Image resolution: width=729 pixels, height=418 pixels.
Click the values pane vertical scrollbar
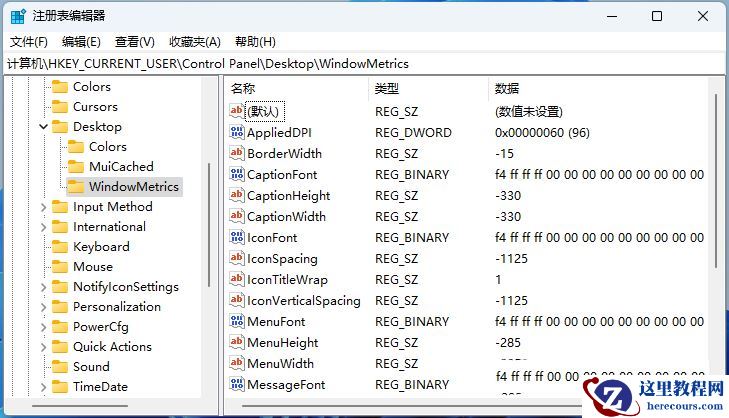pos(716,180)
